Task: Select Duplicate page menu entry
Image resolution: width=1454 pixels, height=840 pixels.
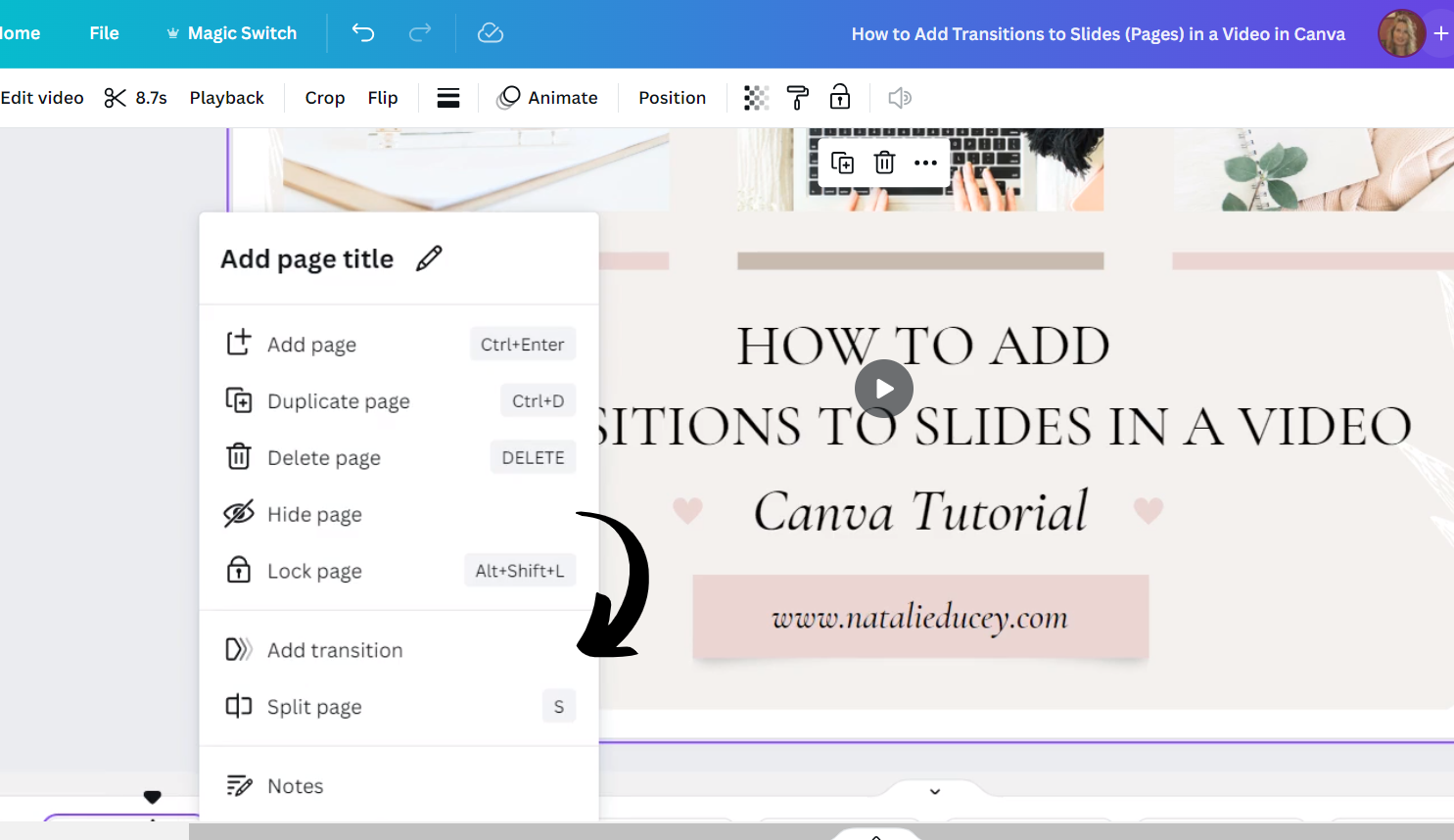Action: 399,401
